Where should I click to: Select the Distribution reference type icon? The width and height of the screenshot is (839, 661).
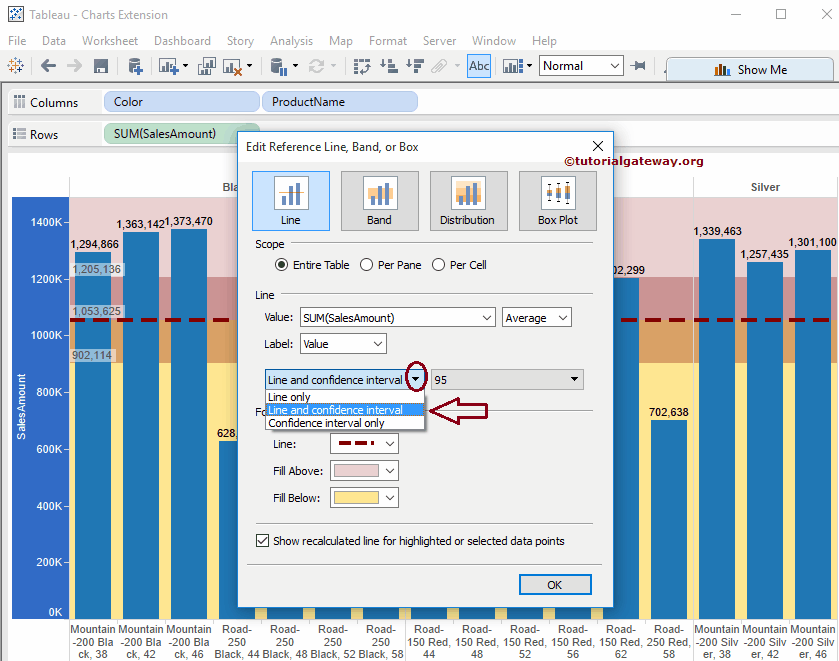[468, 200]
